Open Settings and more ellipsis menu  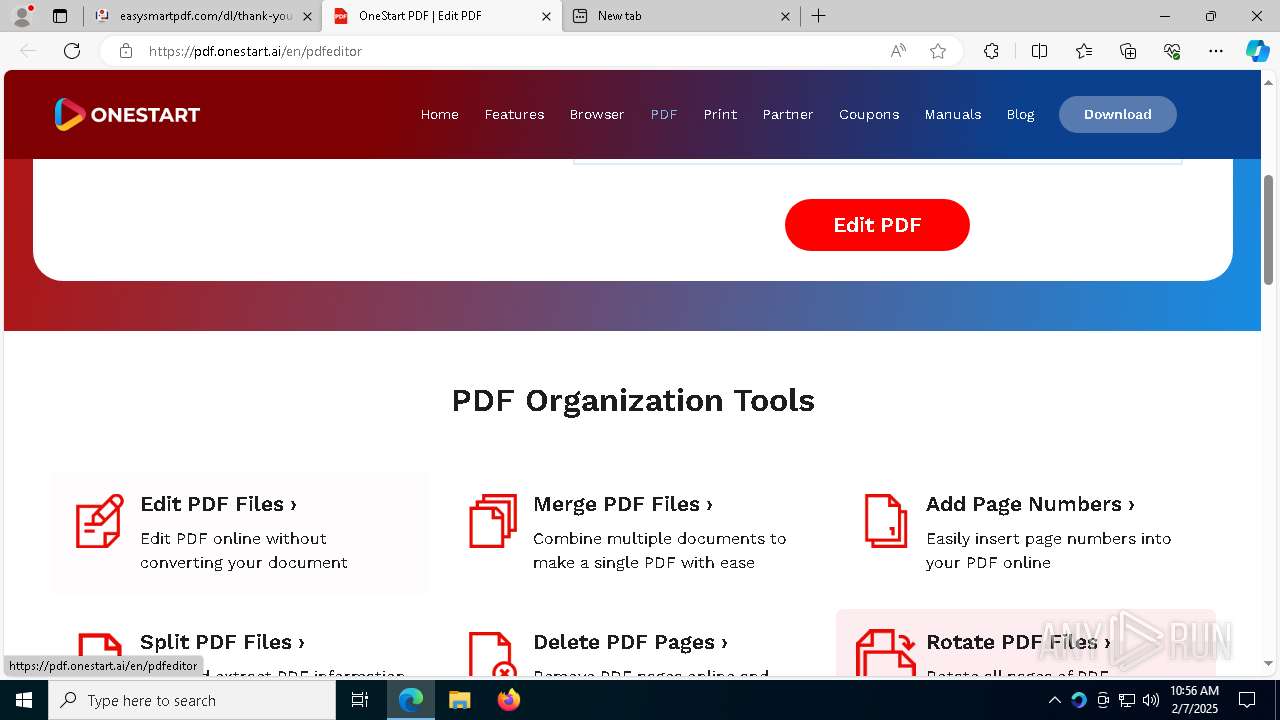click(x=1216, y=51)
